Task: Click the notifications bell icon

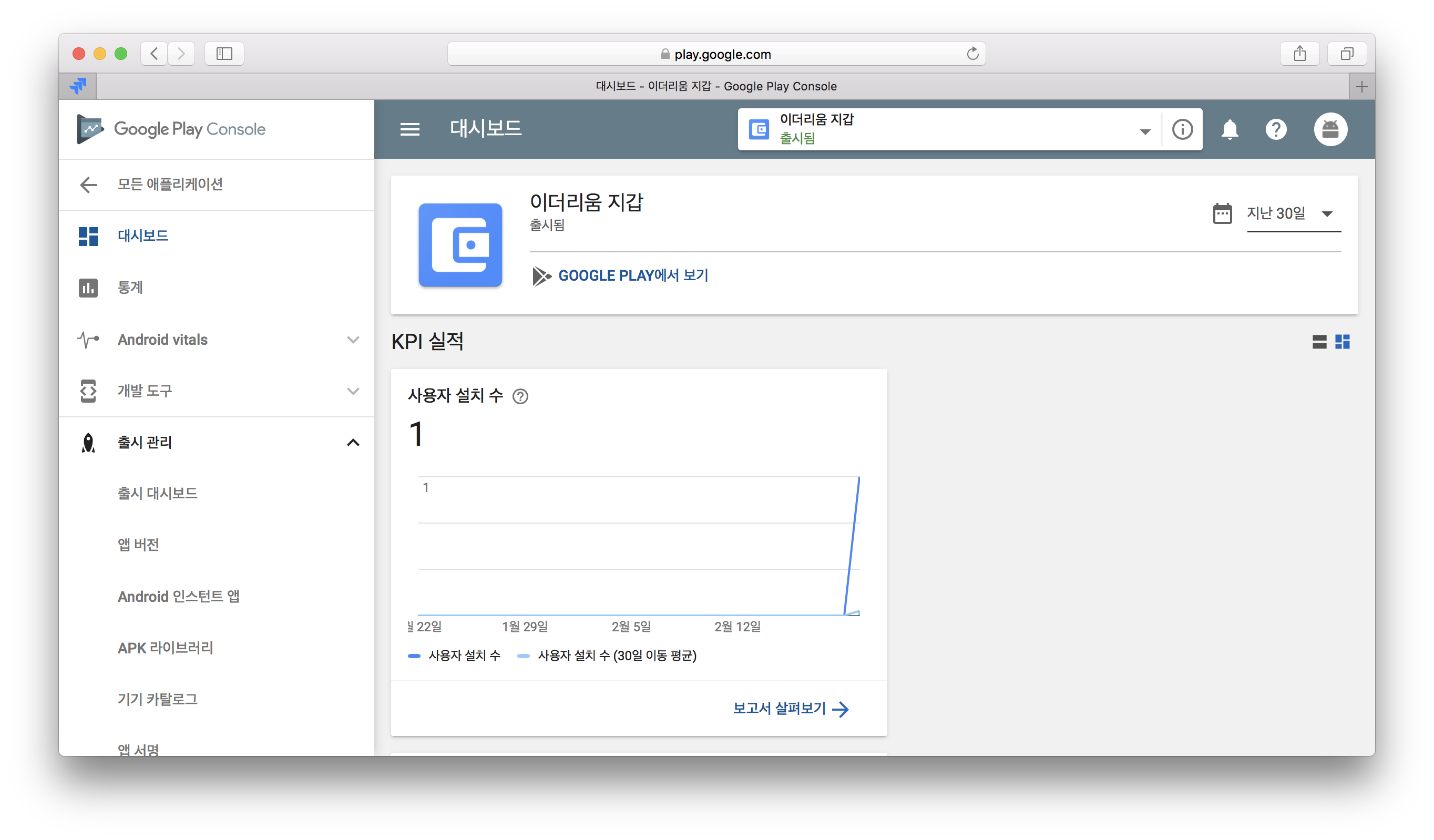Action: coord(1229,130)
